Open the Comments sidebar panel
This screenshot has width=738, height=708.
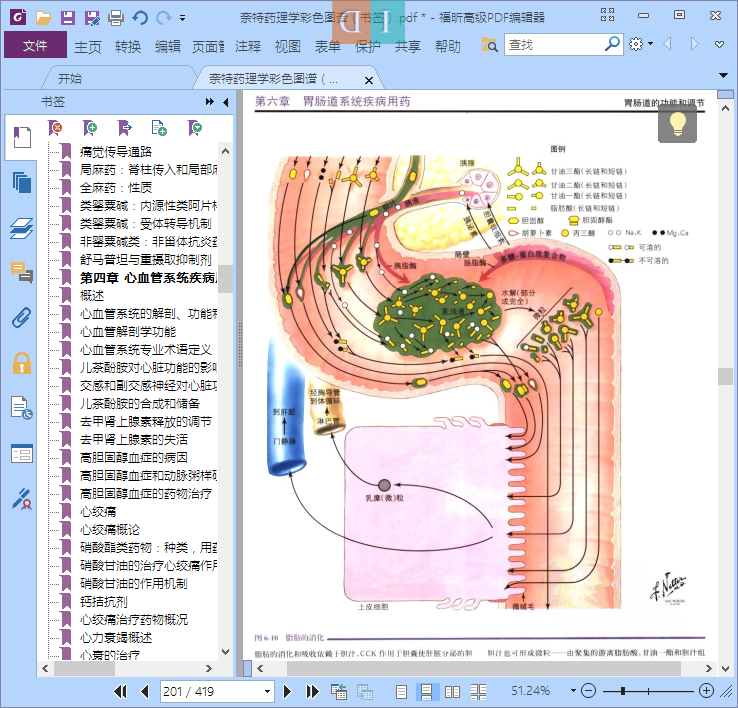click(x=22, y=273)
